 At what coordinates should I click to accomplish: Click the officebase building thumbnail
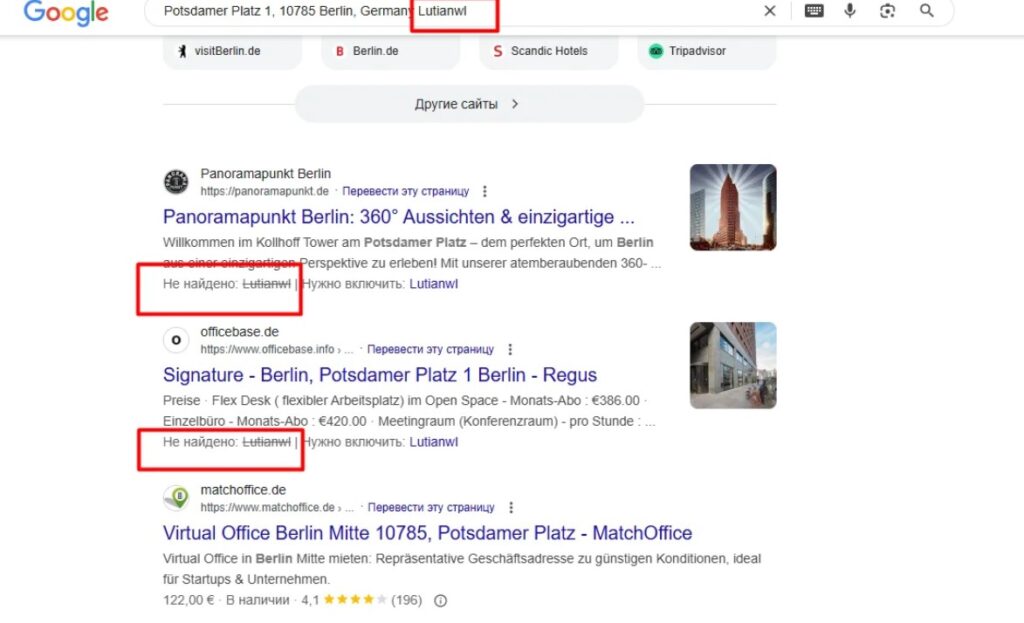tap(733, 365)
